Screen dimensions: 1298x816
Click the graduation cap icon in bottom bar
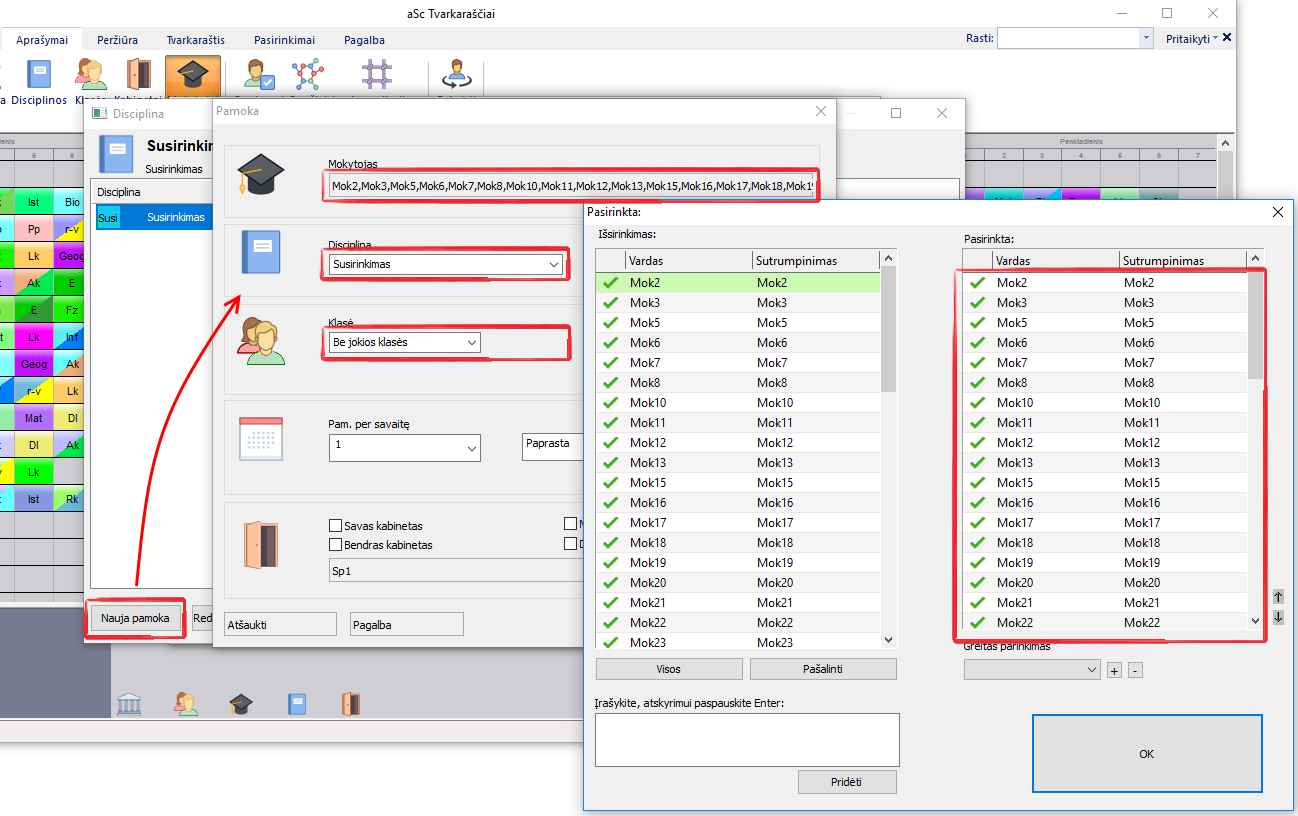coord(241,704)
